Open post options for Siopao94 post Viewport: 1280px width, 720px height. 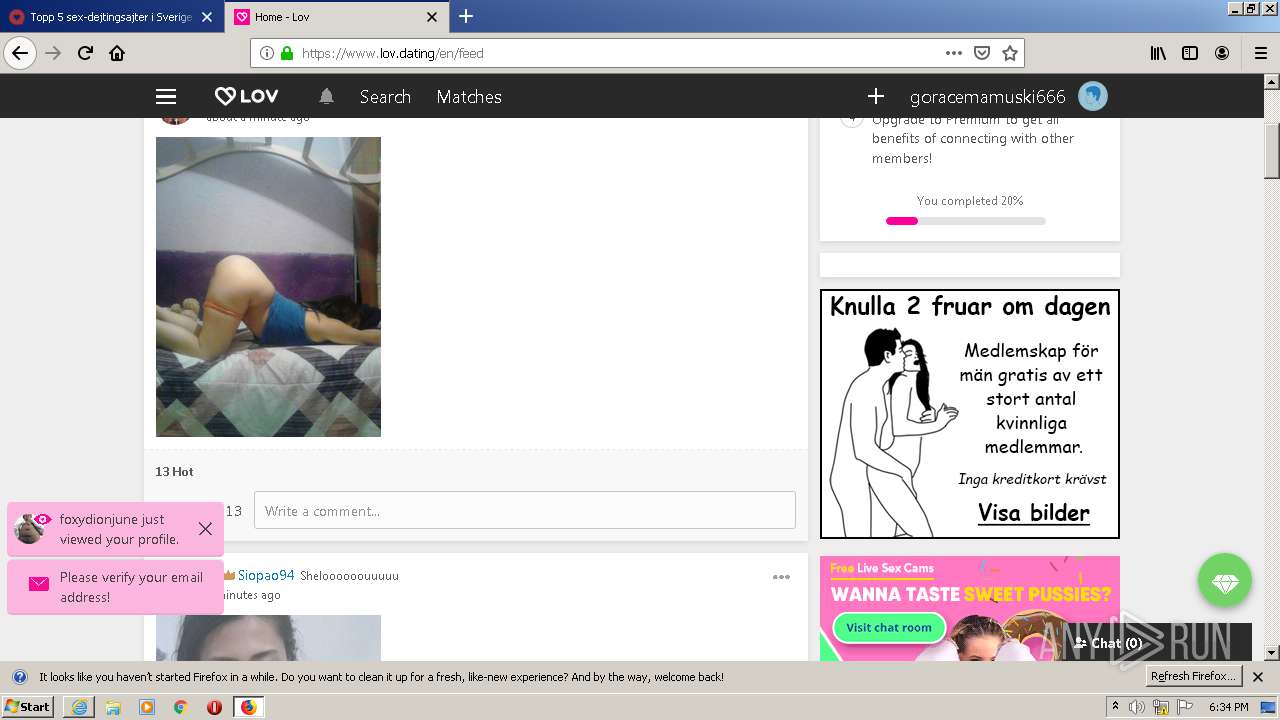point(781,576)
